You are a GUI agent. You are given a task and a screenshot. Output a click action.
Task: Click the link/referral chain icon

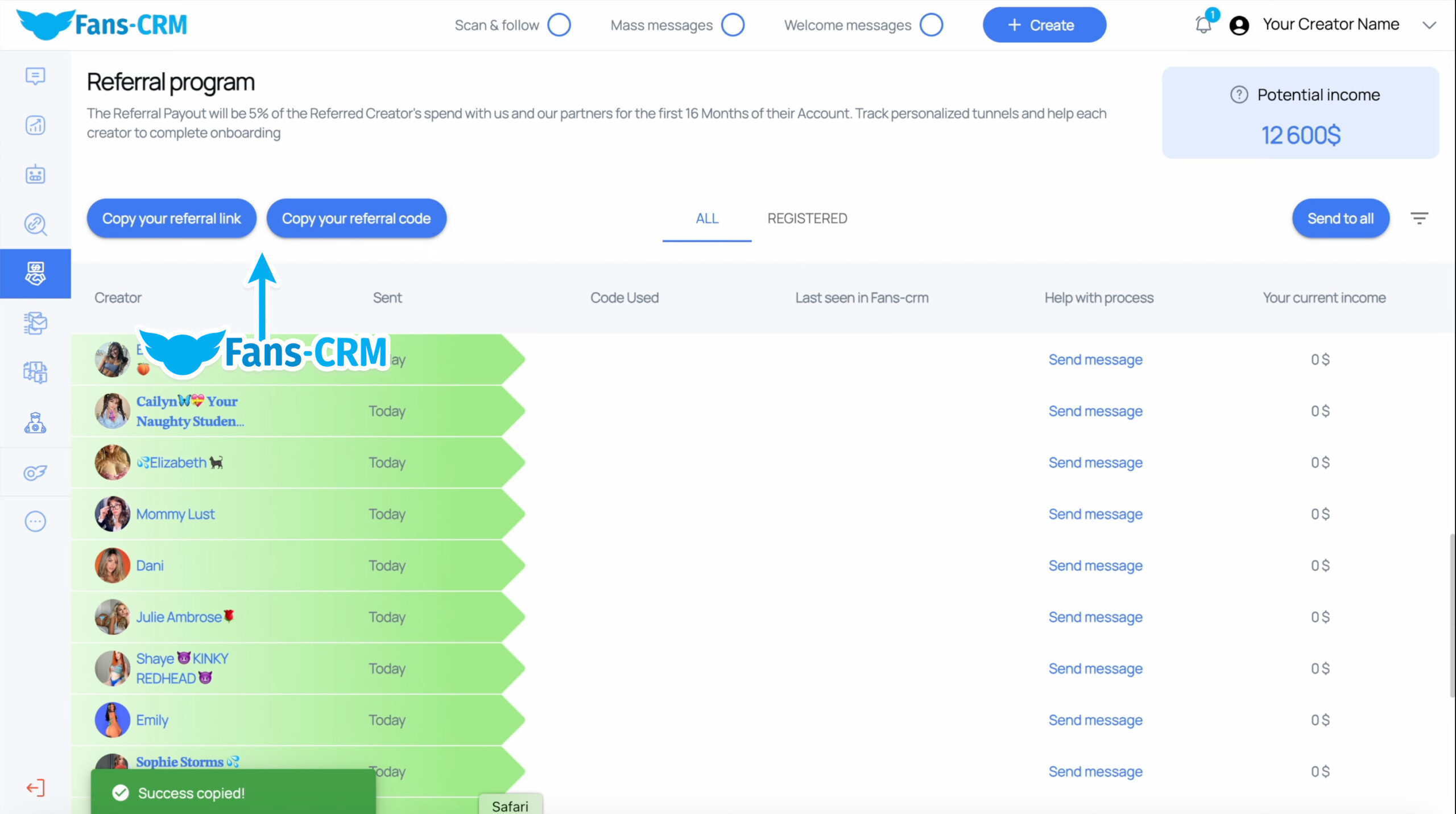coord(36,224)
